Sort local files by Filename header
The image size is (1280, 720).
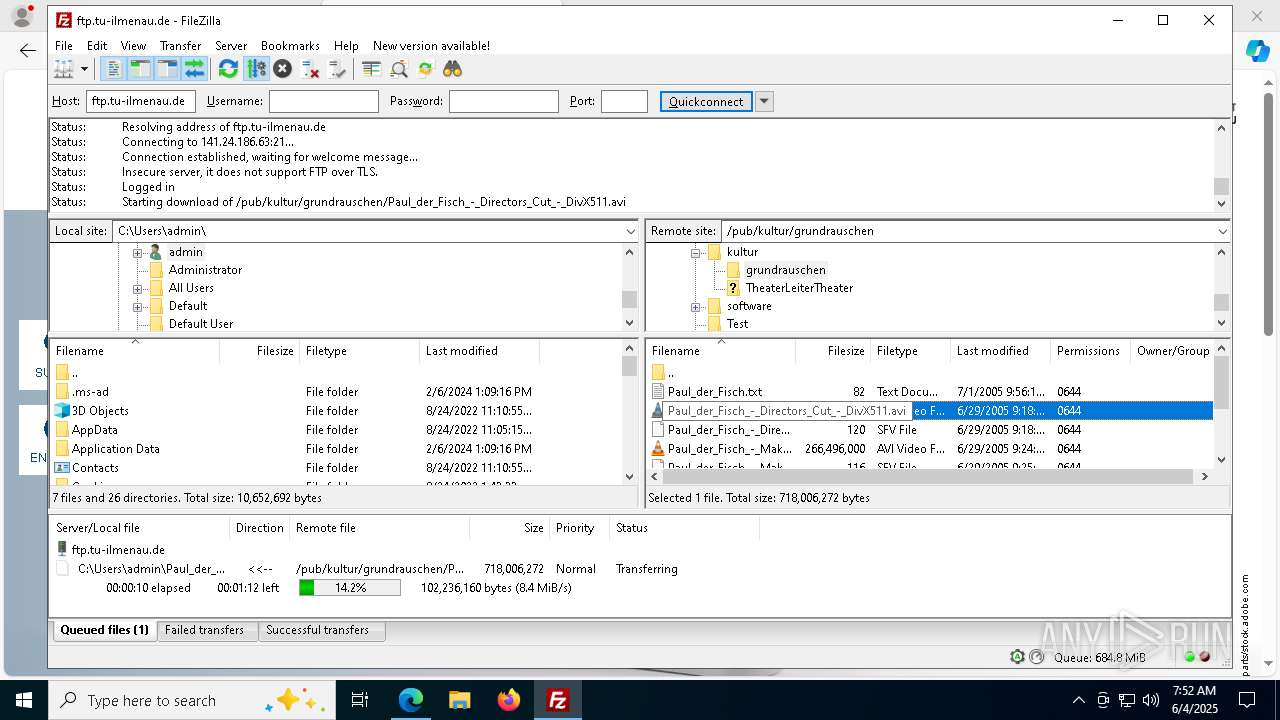point(135,351)
